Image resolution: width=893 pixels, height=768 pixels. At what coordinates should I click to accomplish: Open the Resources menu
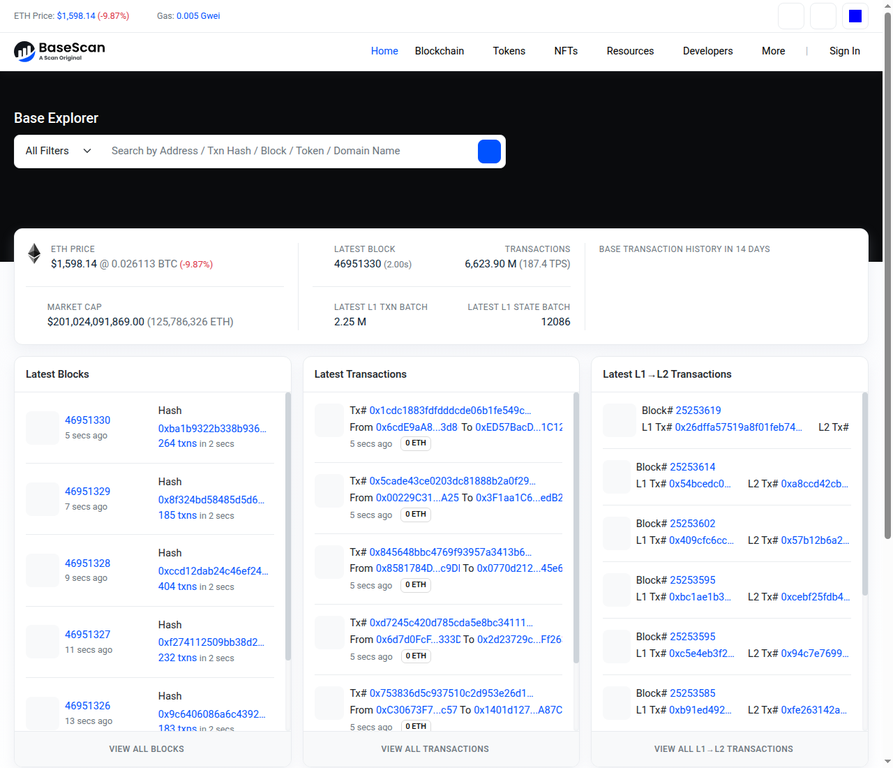tap(630, 51)
